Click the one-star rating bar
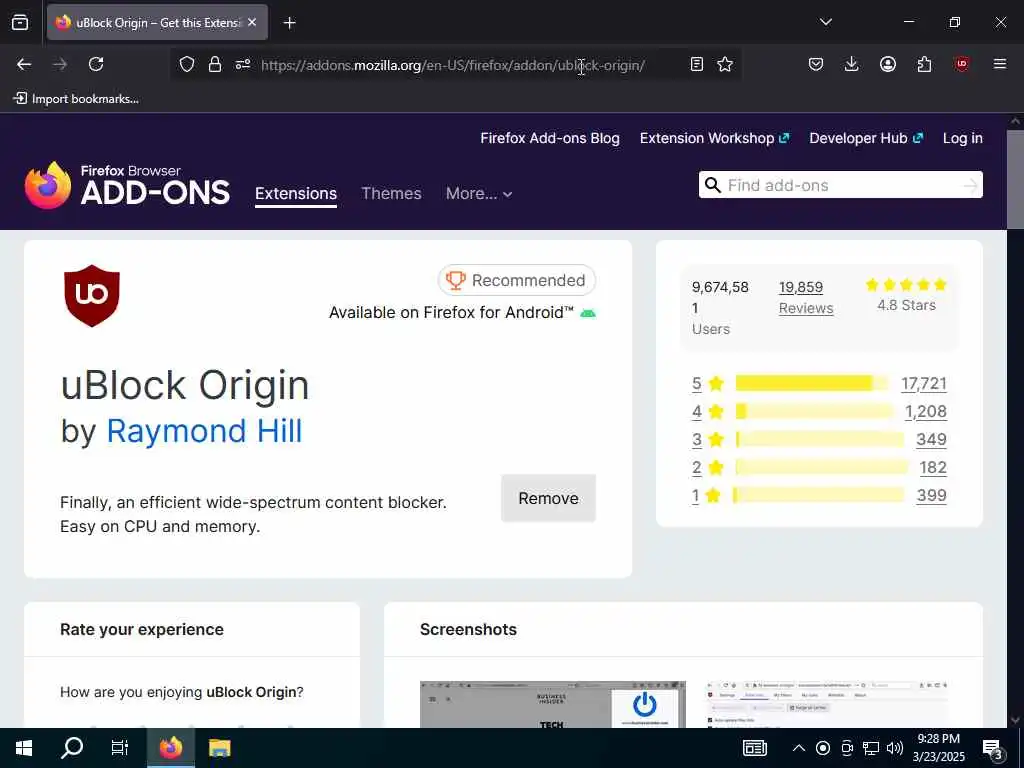Viewport: 1024px width, 768px height. click(818, 496)
